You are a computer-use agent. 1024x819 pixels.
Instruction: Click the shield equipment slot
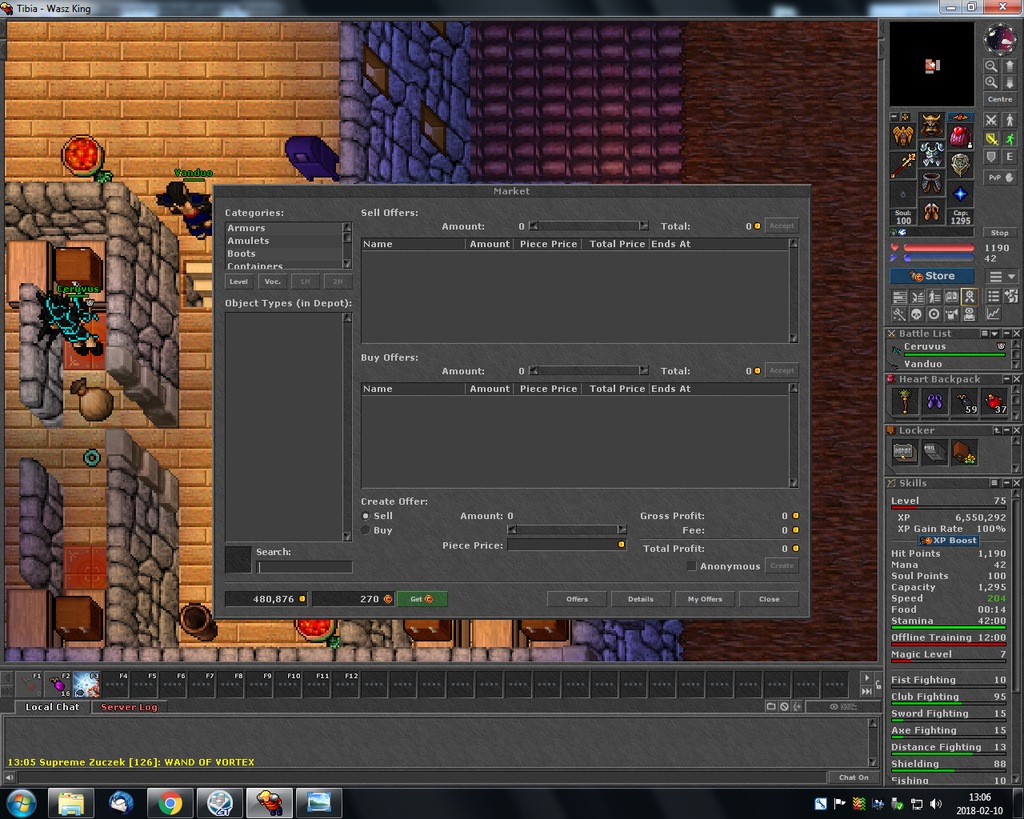coord(960,165)
